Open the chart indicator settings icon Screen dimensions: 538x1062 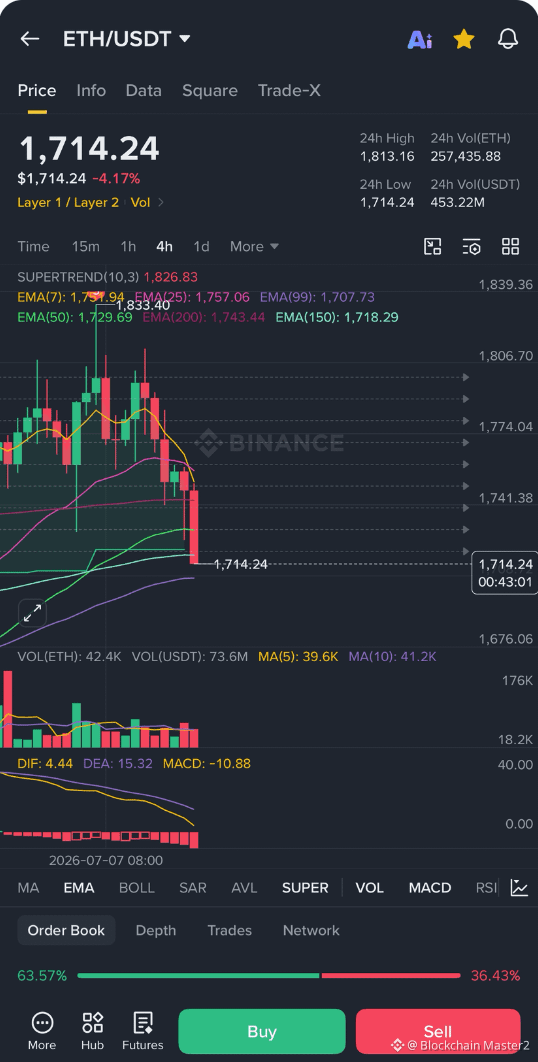[472, 247]
